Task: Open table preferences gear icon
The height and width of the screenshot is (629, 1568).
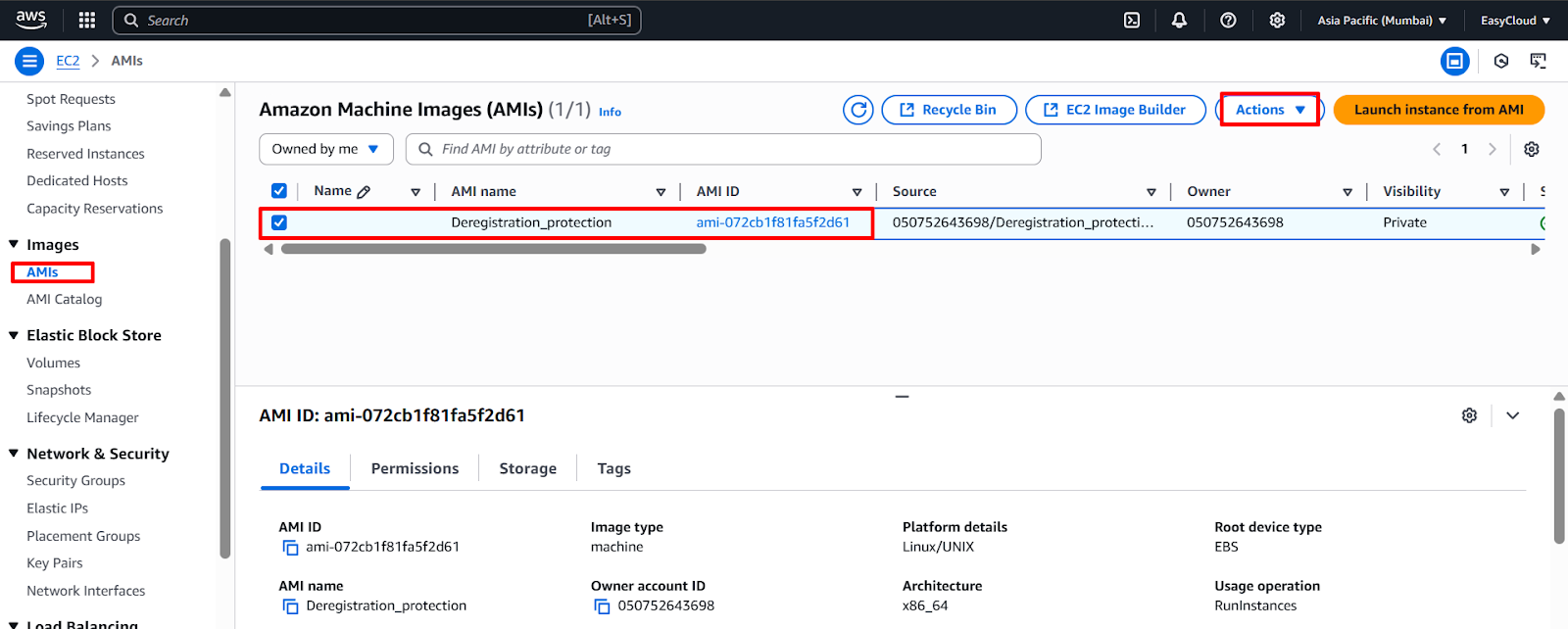Action: point(1532,149)
